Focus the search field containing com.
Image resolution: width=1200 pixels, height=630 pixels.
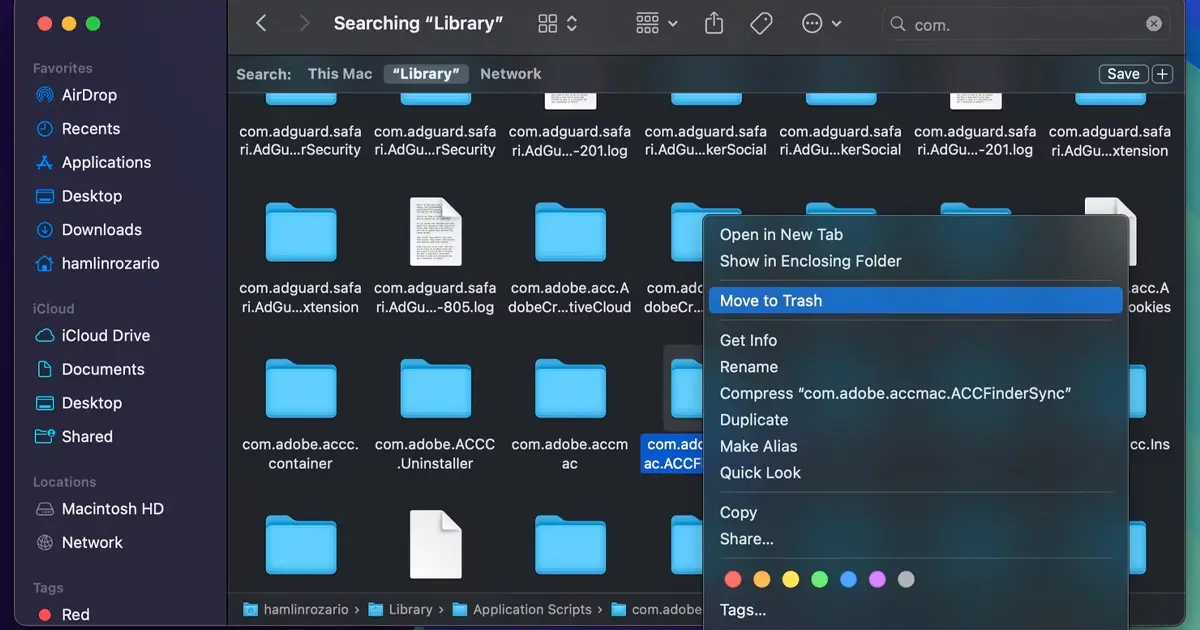[x=1026, y=24]
